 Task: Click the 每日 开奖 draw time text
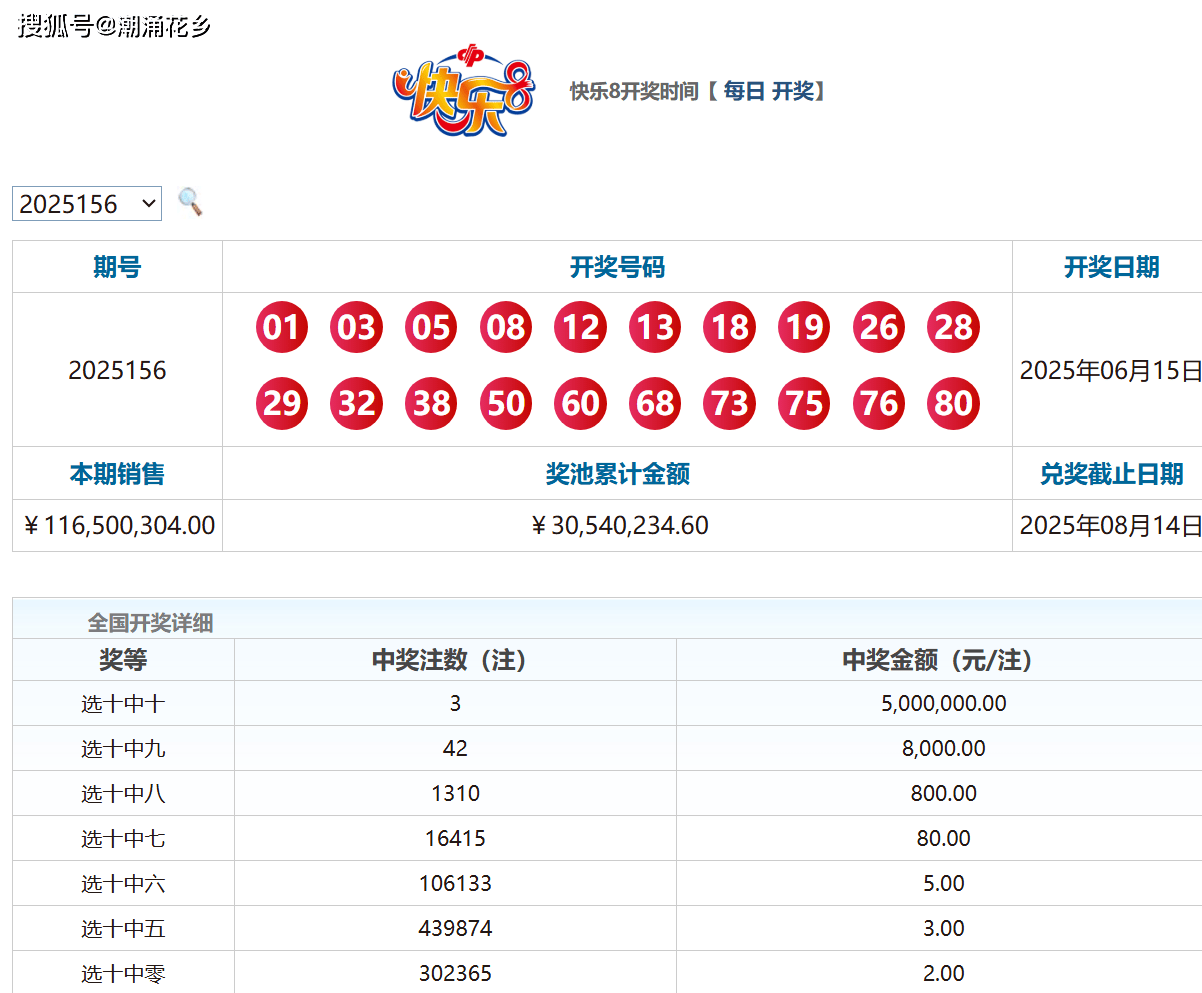[x=768, y=92]
